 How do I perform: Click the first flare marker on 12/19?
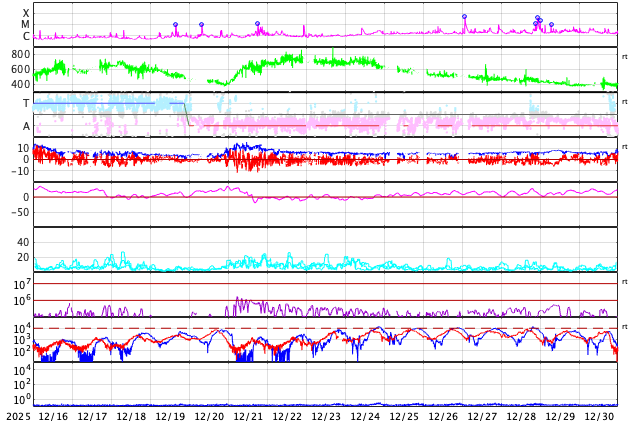[175, 25]
